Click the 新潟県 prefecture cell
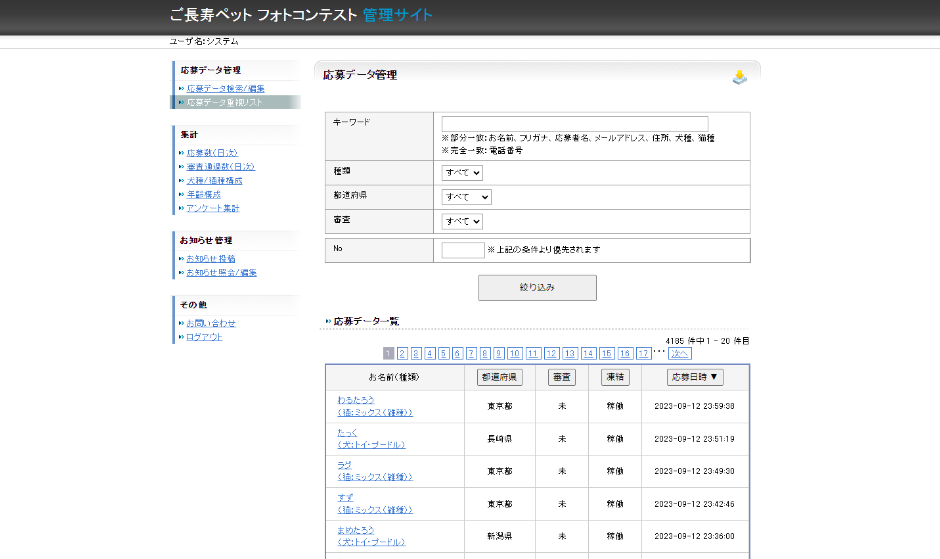Image resolution: width=940 pixels, height=559 pixels. 499,536
